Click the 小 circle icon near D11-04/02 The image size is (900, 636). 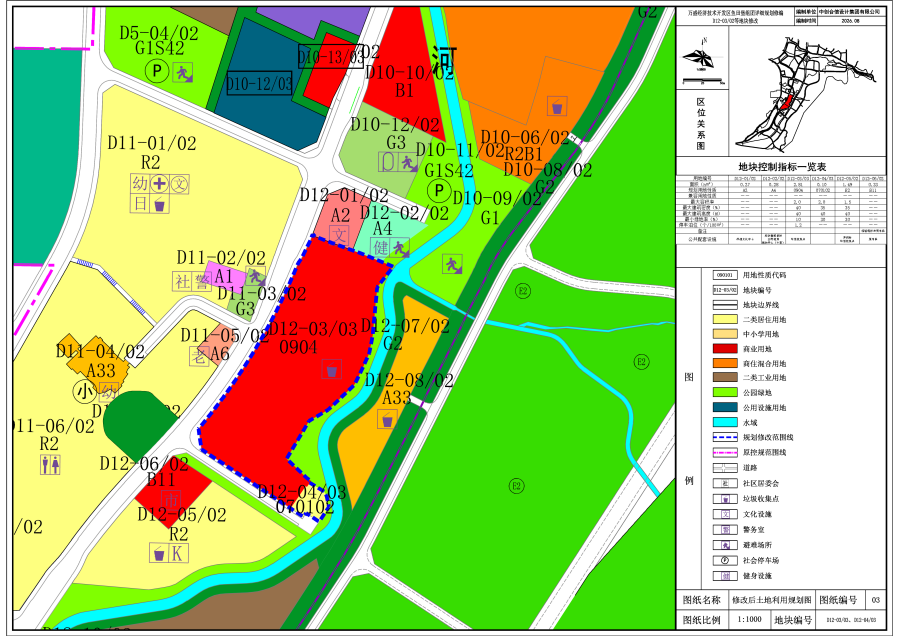84,391
